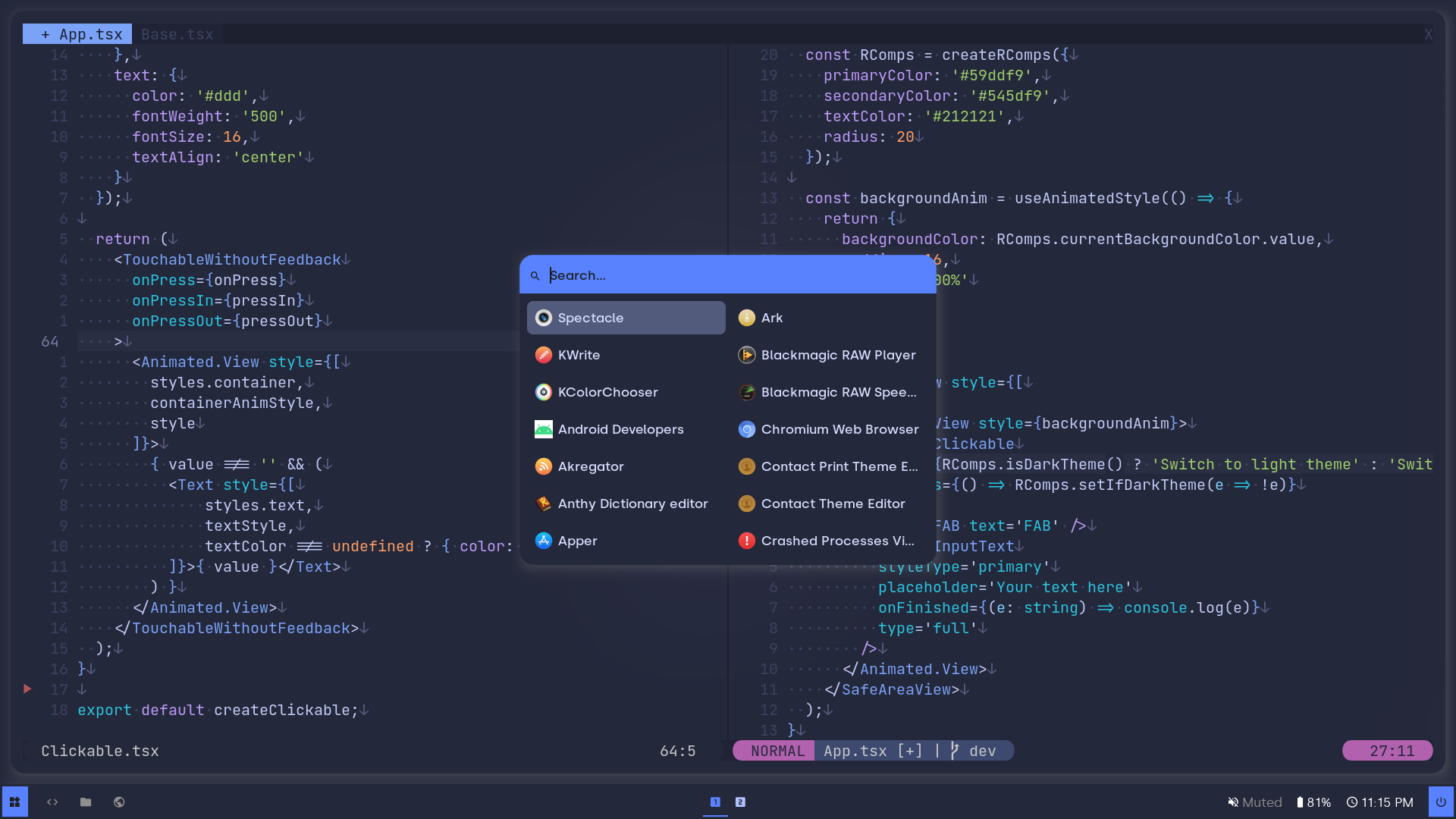Open Blackmagic RAW Player
1456x819 pixels.
pos(837,355)
